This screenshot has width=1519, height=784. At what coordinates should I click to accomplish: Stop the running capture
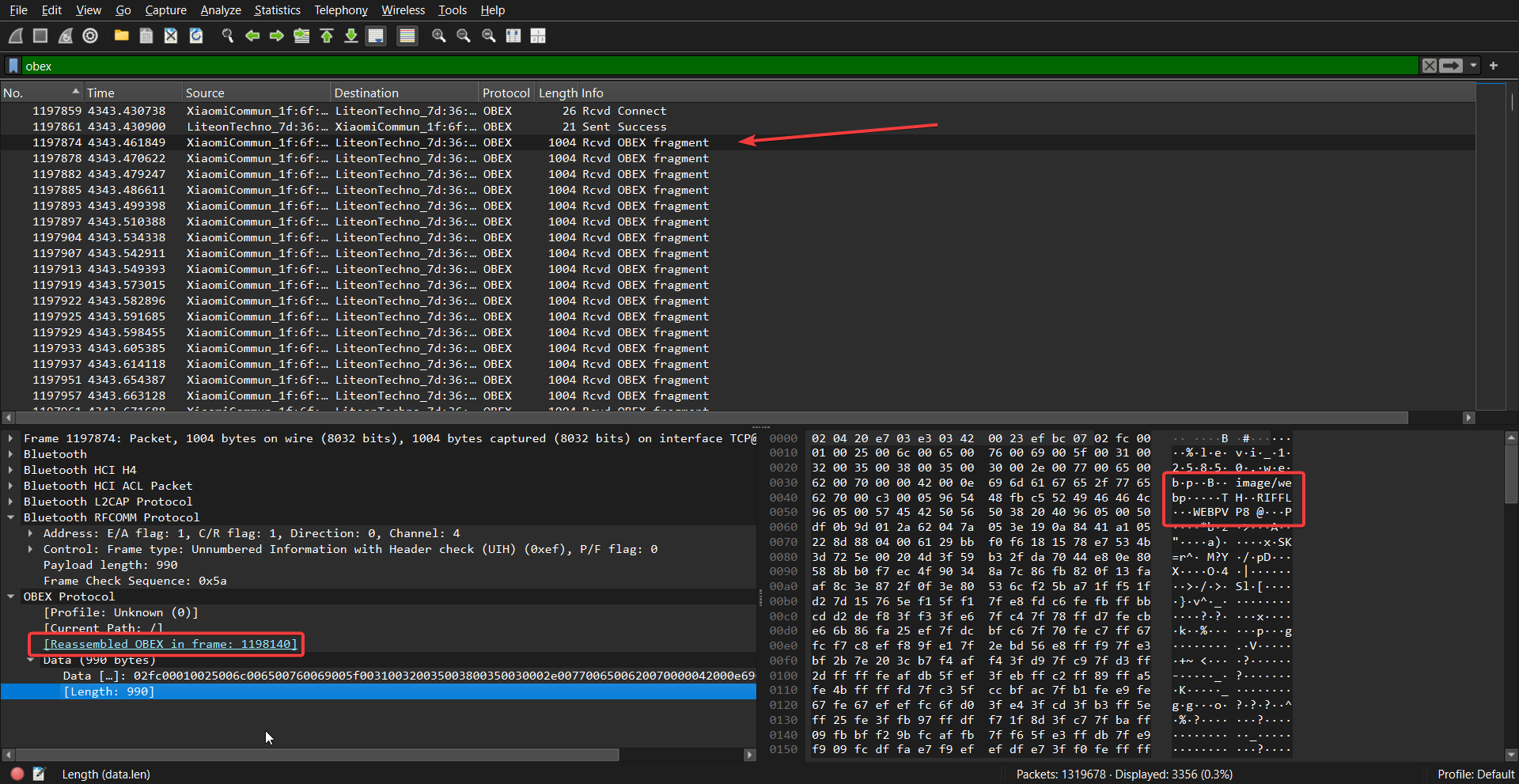pyautogui.click(x=40, y=36)
